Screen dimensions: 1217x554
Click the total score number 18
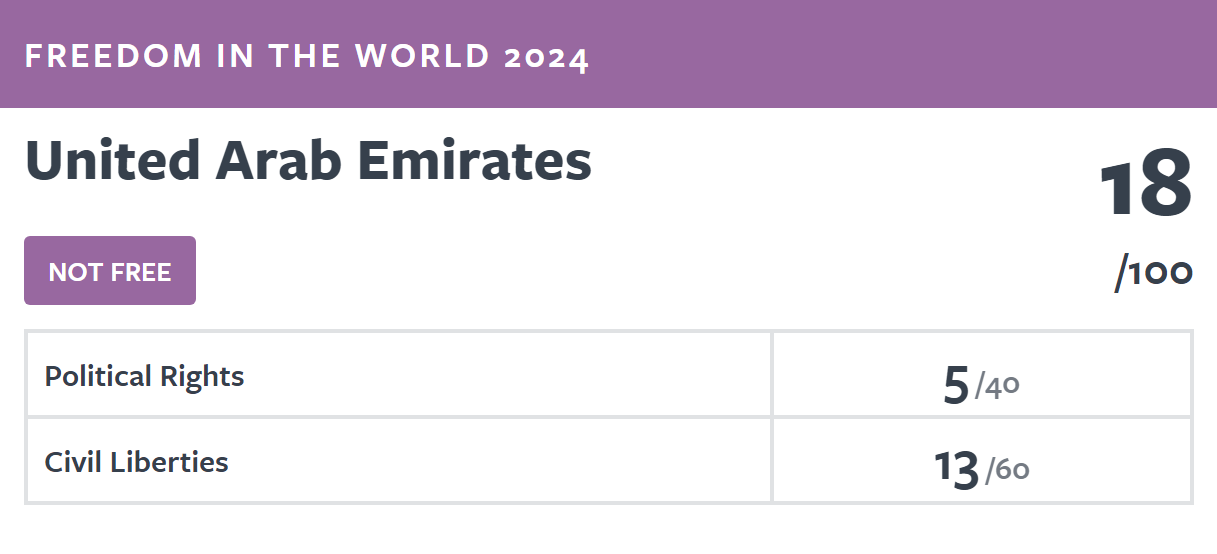(1146, 185)
